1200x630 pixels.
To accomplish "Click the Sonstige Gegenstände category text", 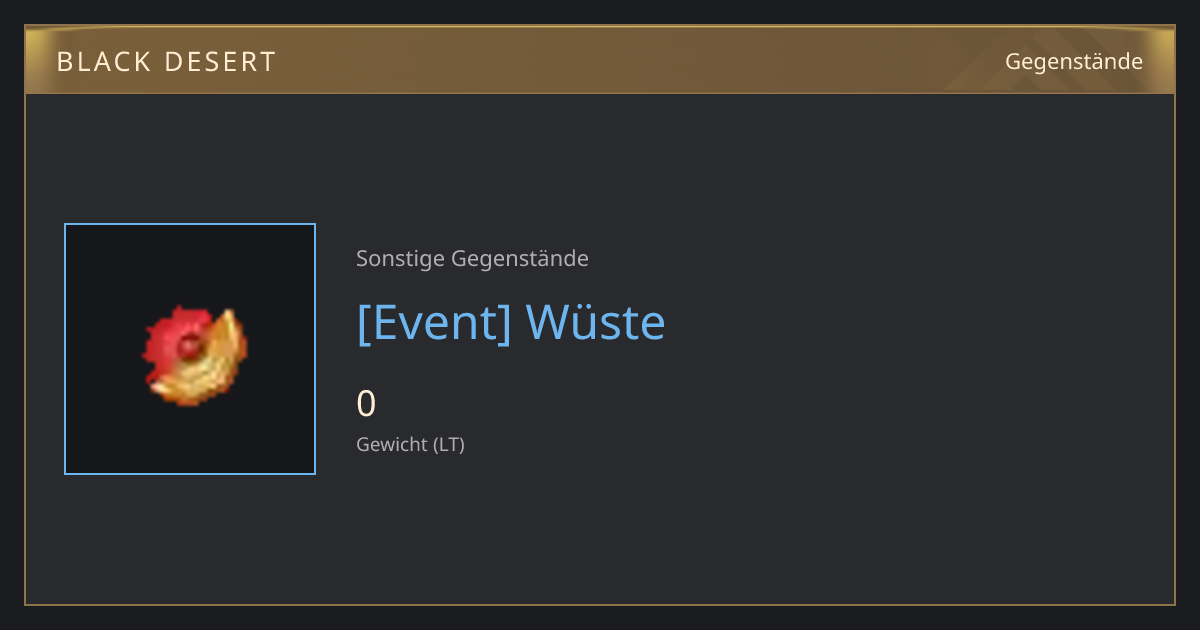I will (x=472, y=259).
